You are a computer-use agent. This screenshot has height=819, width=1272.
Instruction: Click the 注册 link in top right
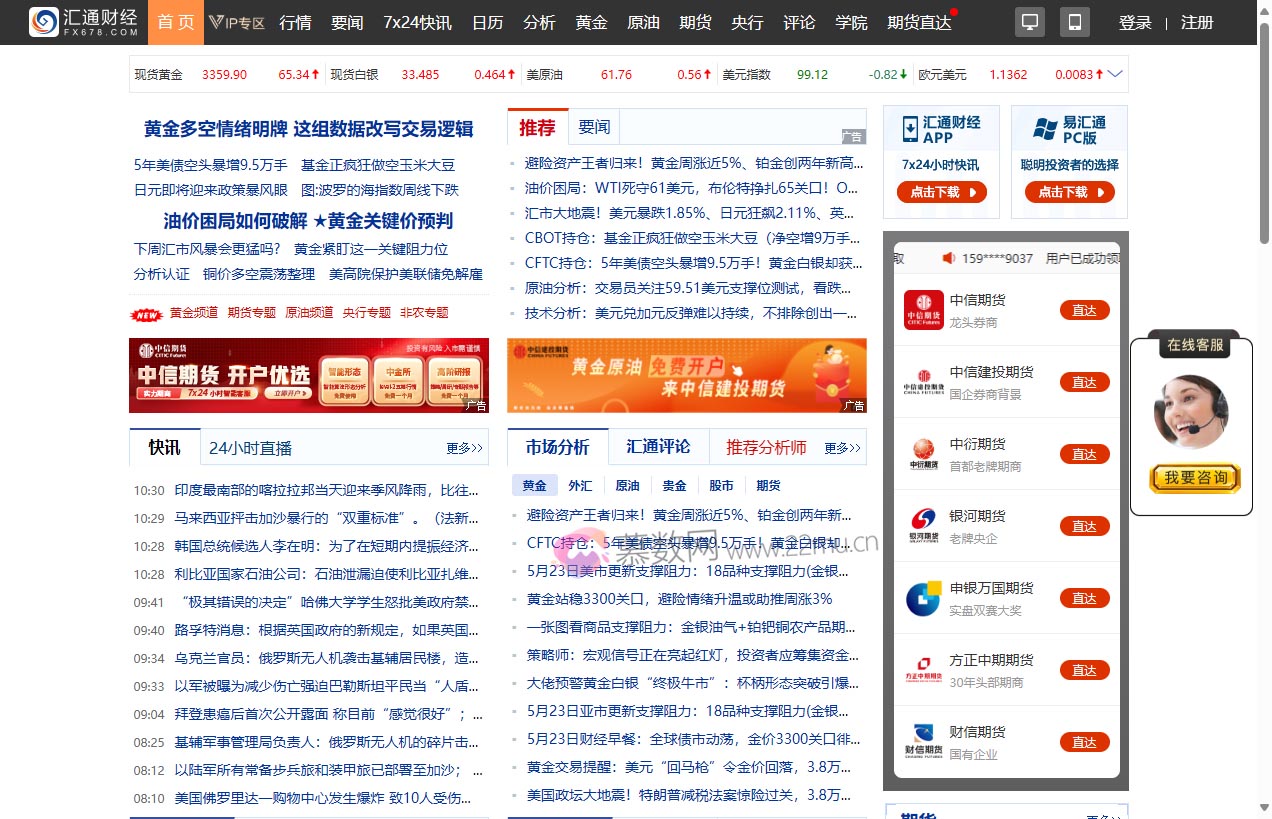tap(1197, 21)
